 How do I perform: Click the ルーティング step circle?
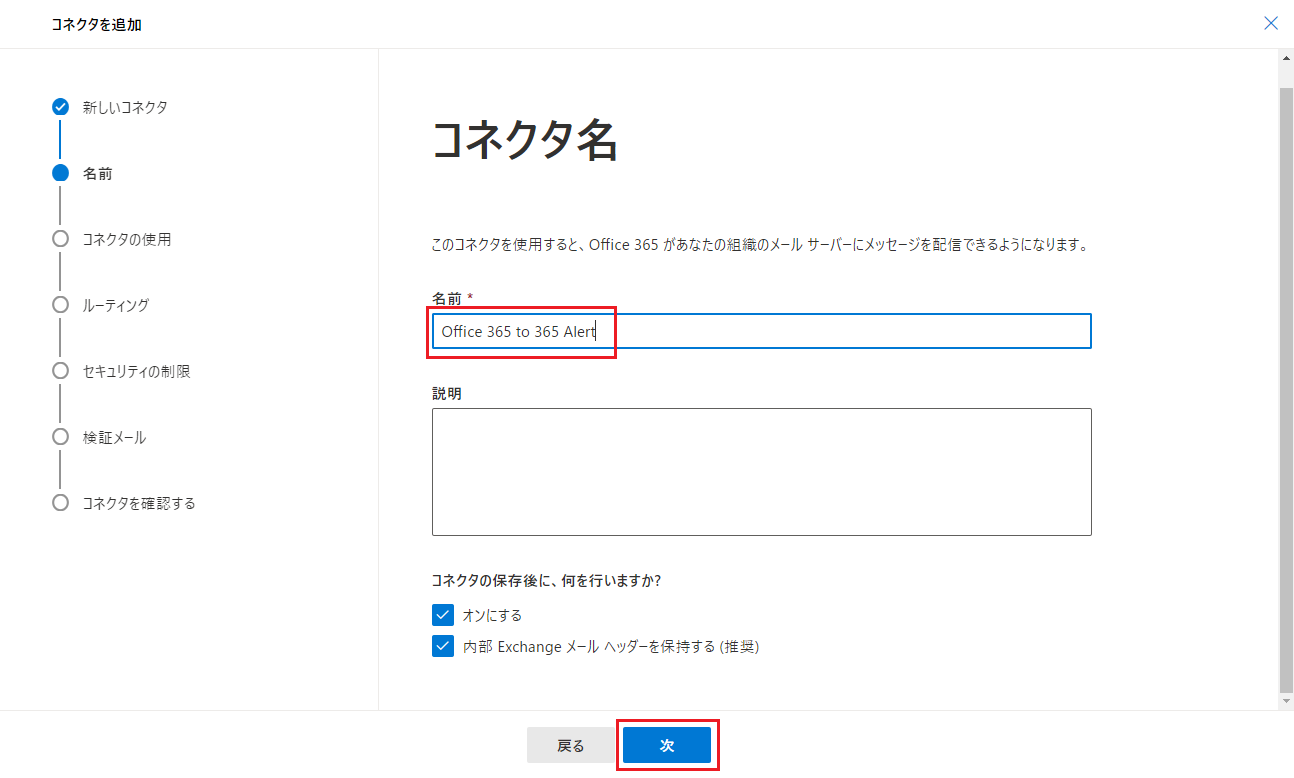(x=60, y=305)
